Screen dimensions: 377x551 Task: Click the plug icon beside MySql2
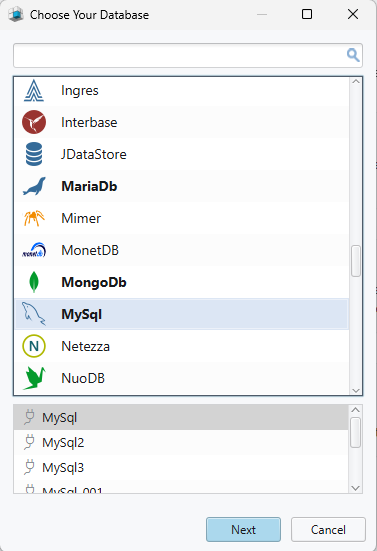[x=30, y=442]
